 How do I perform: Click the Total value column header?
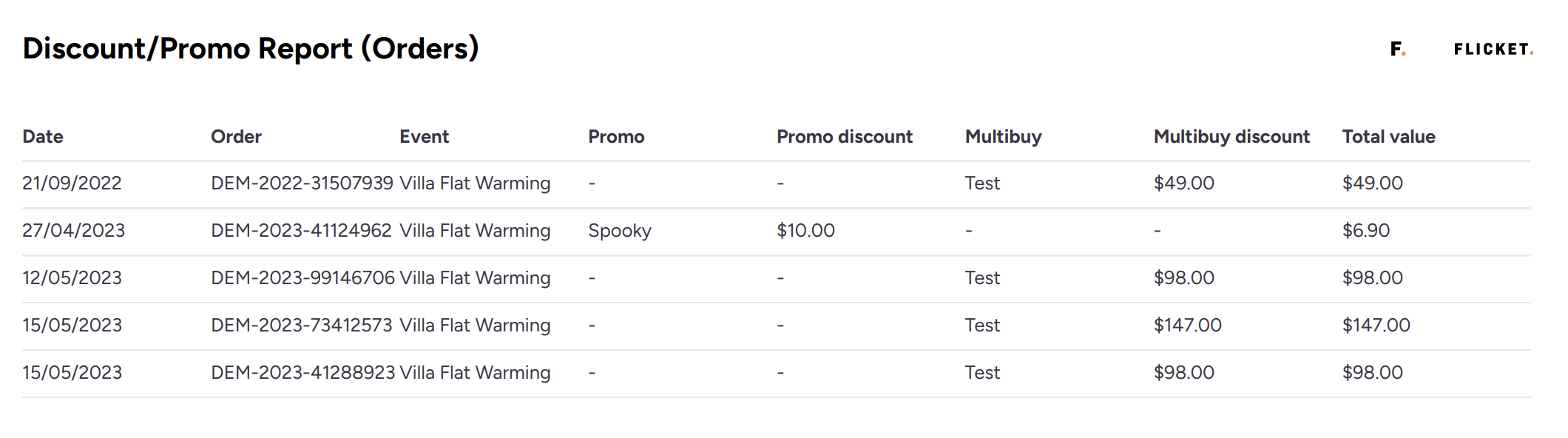click(x=1388, y=137)
